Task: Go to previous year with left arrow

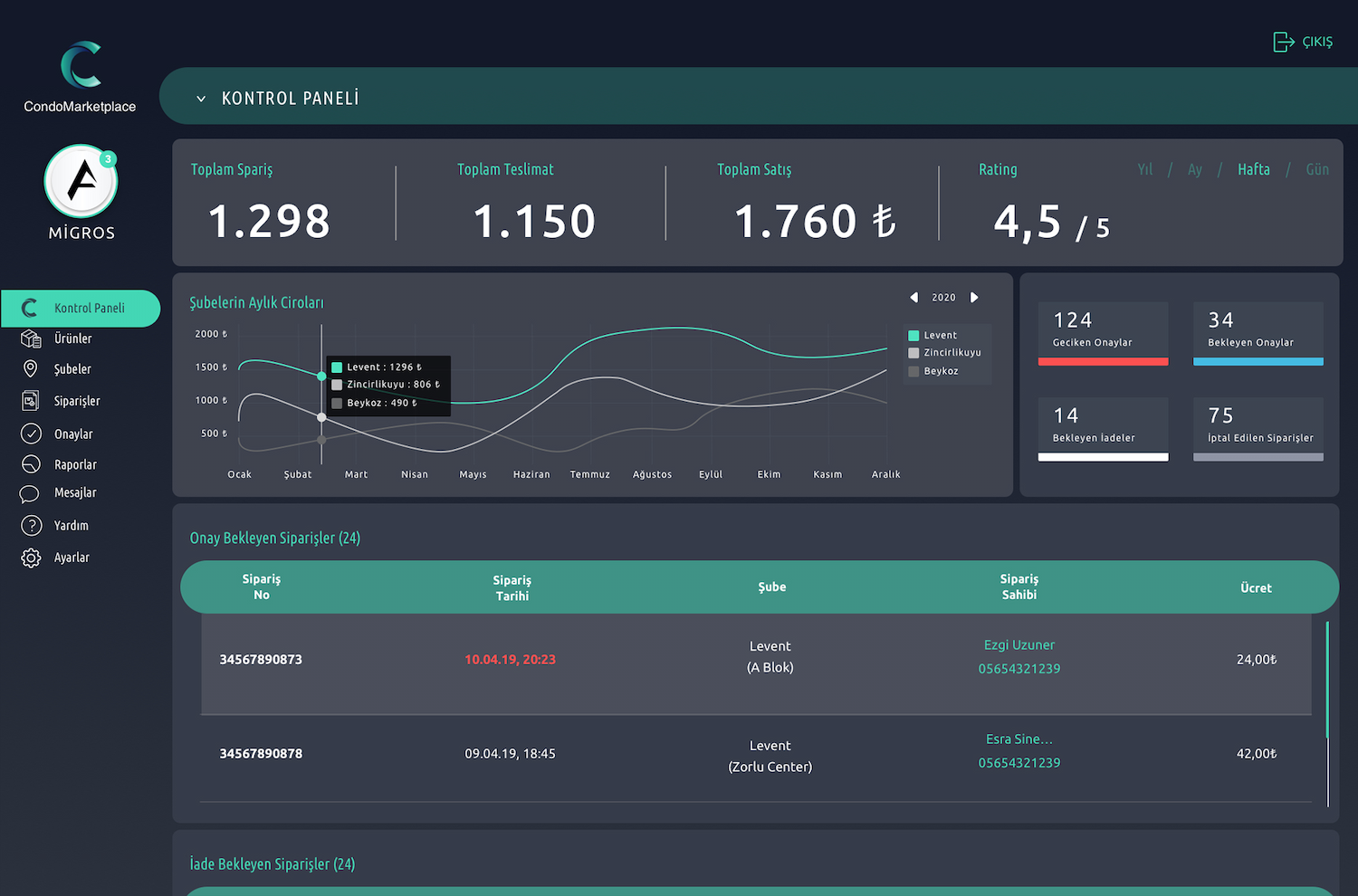Action: 913,298
